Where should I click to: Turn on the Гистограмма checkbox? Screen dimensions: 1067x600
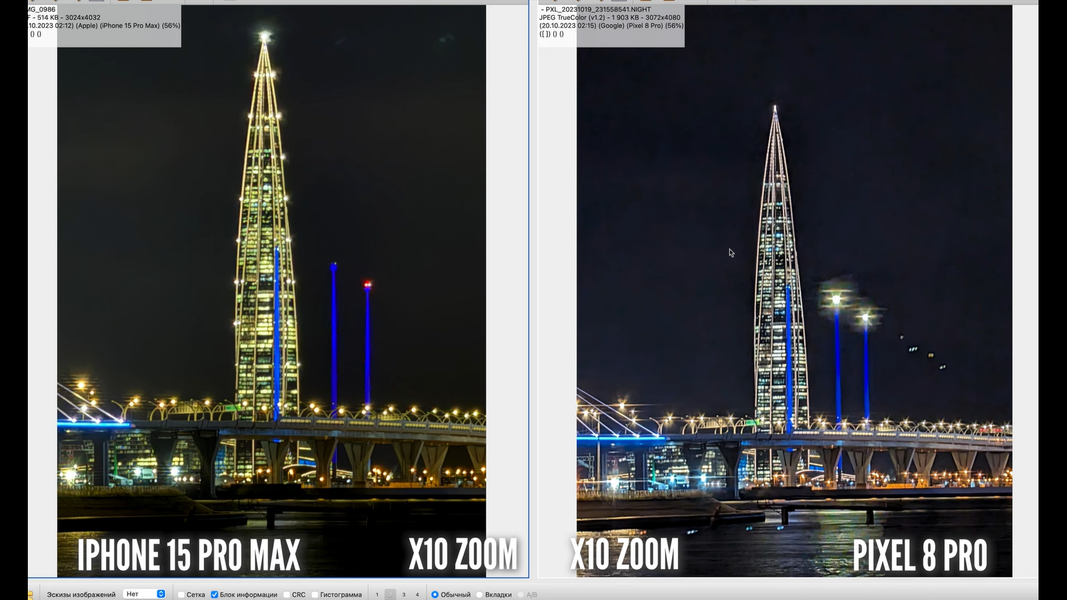tap(315, 594)
